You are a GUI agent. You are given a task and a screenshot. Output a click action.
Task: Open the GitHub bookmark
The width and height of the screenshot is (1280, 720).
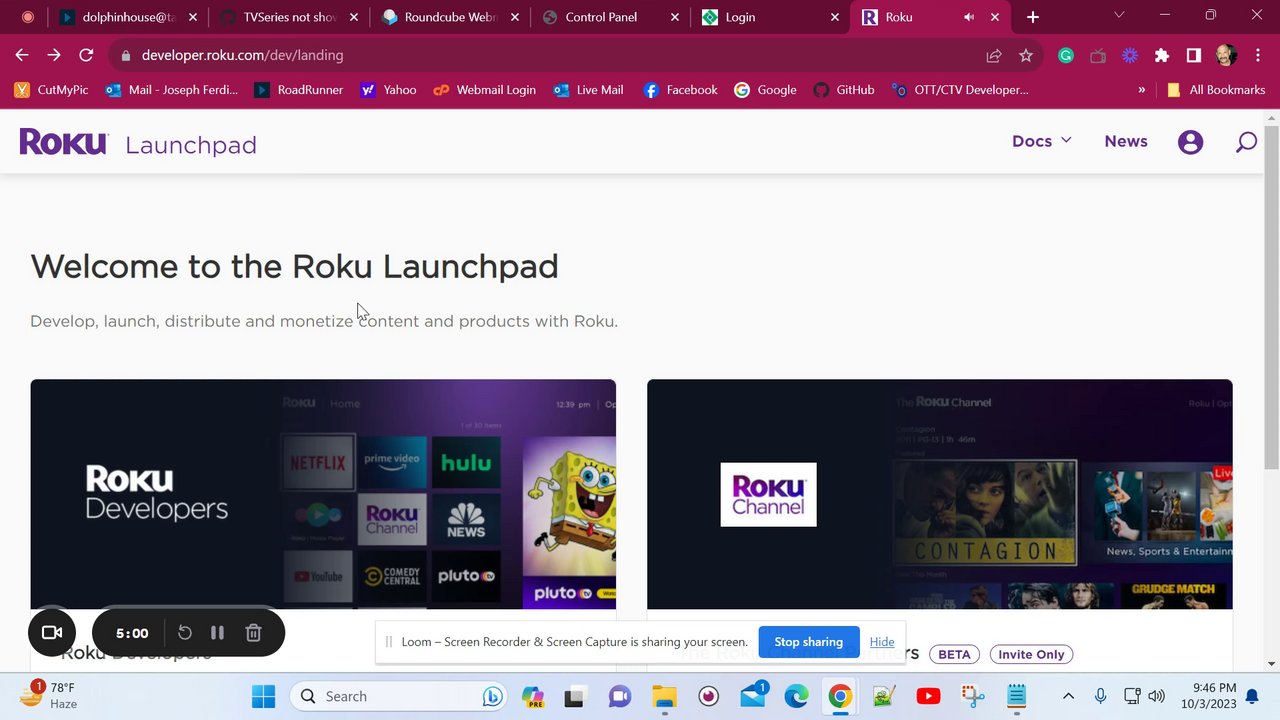tap(843, 90)
